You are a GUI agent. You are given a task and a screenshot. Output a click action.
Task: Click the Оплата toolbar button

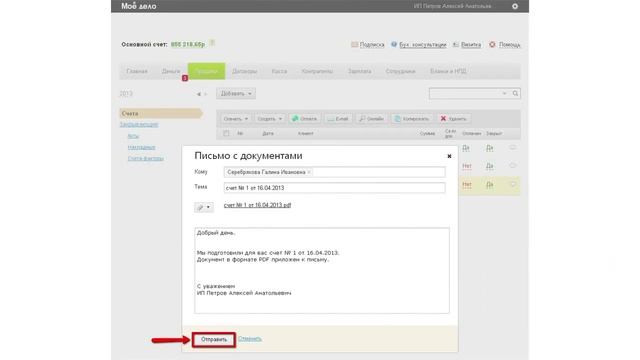click(x=304, y=119)
